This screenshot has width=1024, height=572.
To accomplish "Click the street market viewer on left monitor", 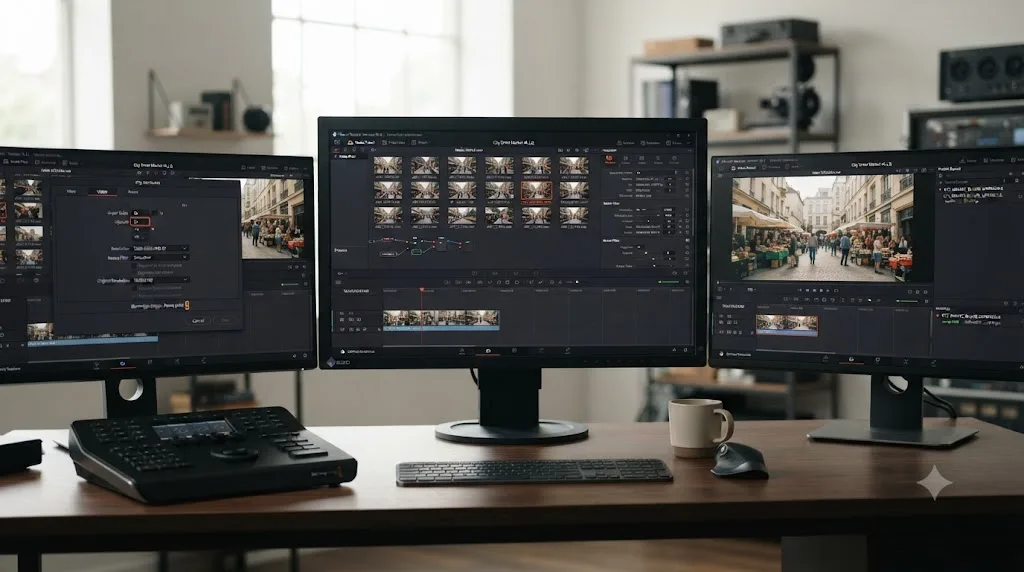I will [273, 218].
